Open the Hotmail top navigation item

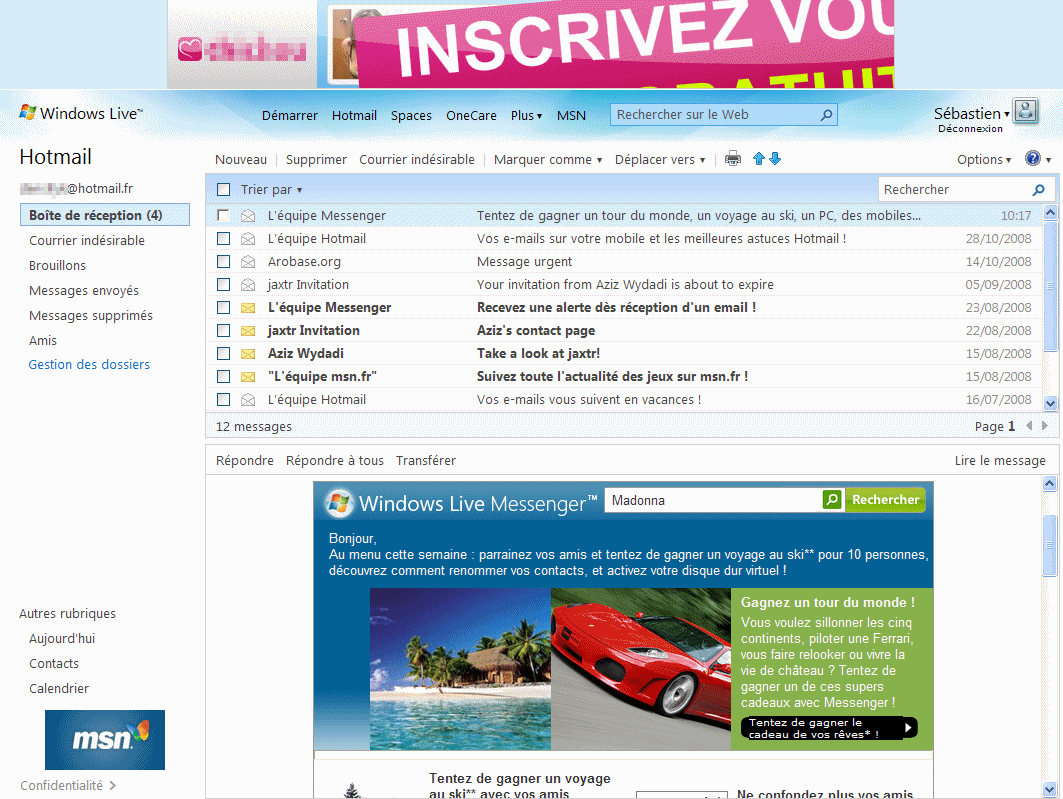(354, 116)
